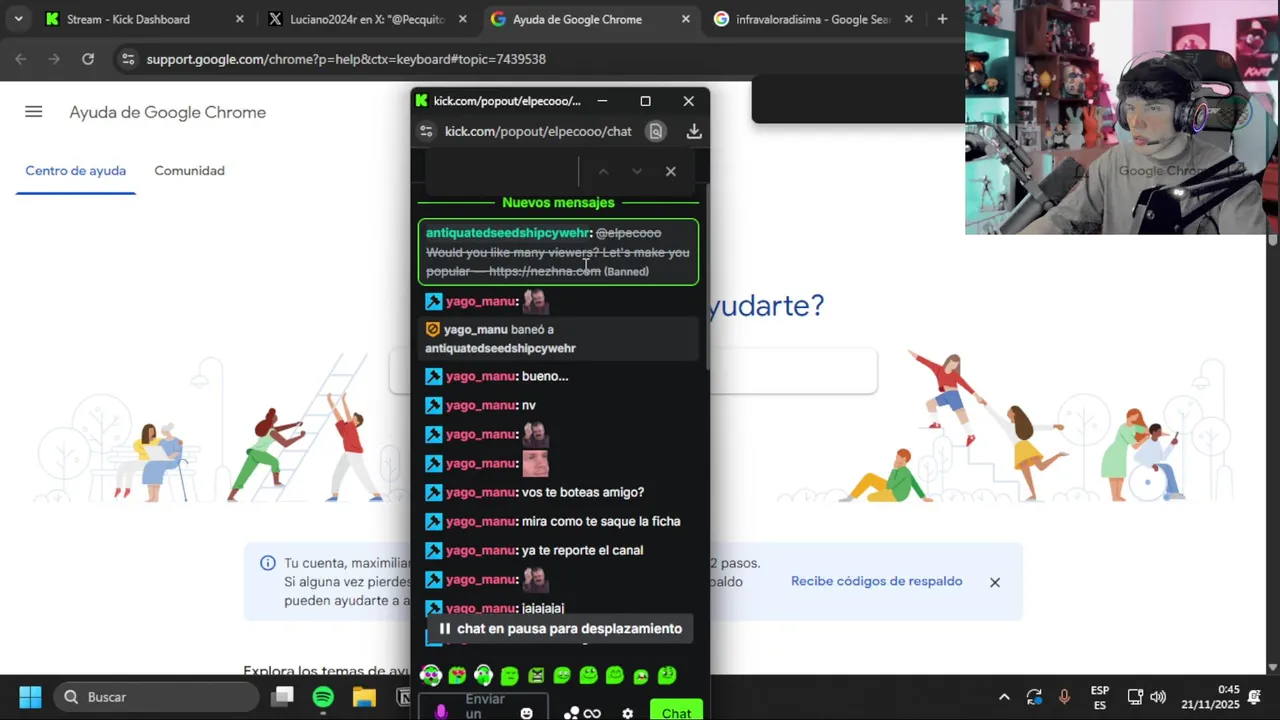Open Windows Start menu
The image size is (1280, 720).
[30, 697]
